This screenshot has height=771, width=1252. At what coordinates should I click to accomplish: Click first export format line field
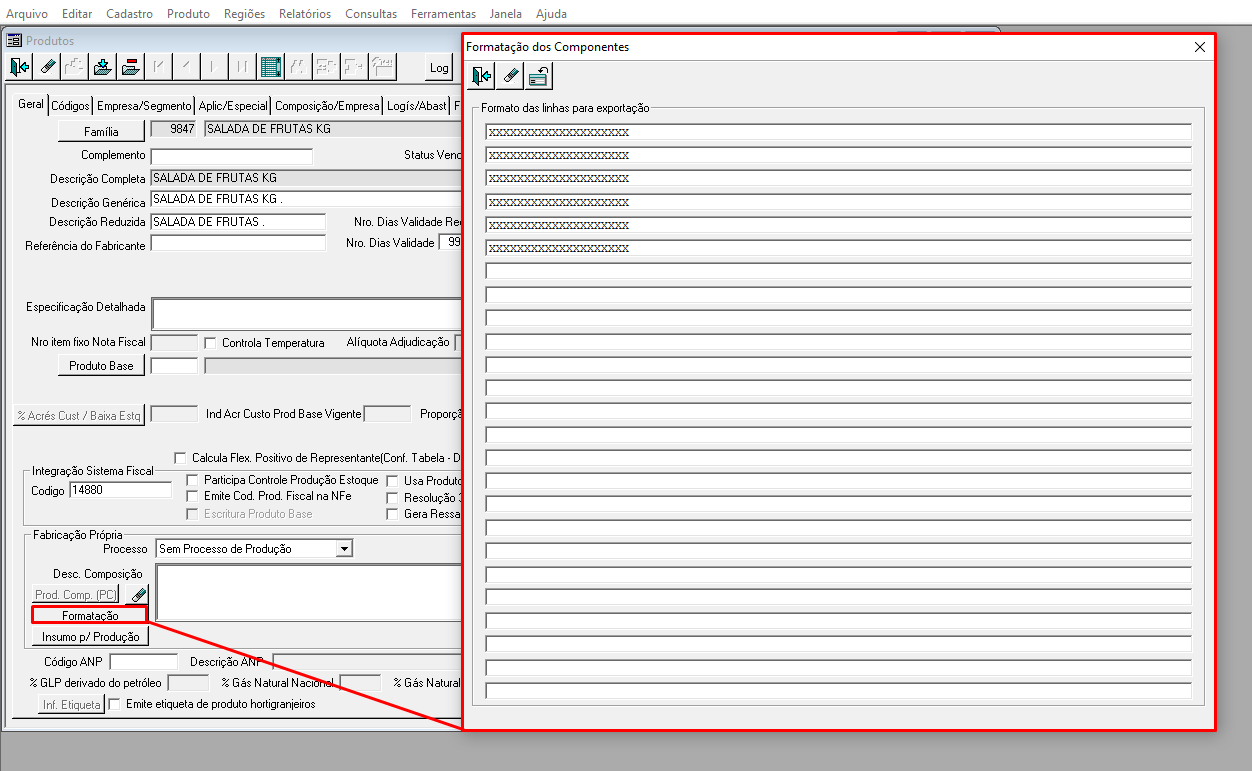click(838, 132)
